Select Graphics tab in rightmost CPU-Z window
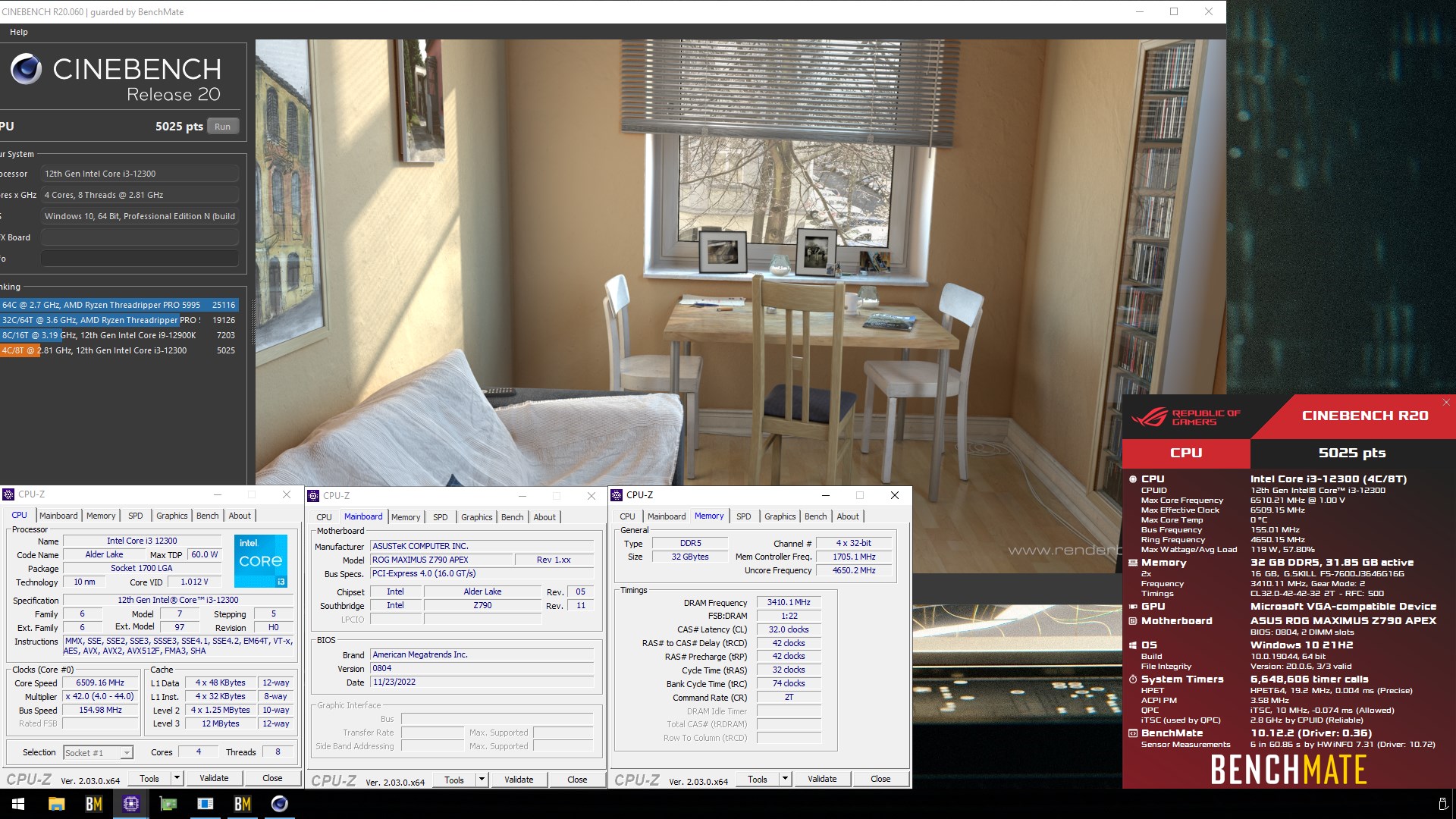The image size is (1456, 819). click(780, 516)
